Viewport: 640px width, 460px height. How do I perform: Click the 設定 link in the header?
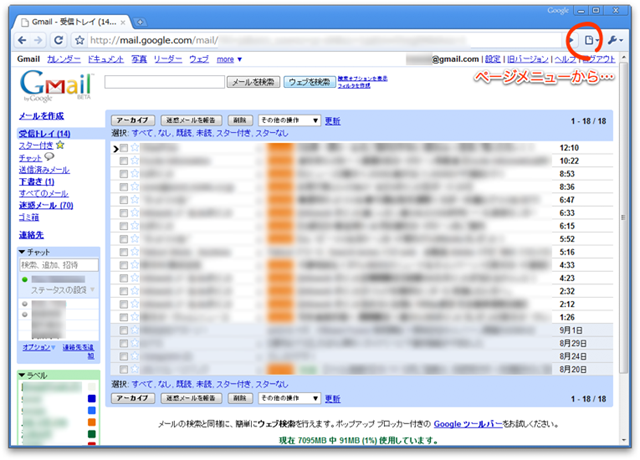(493, 59)
